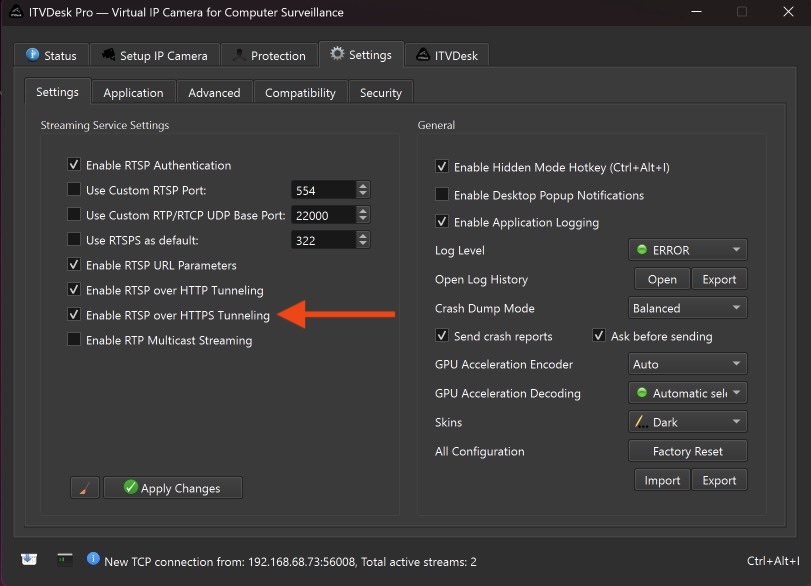Uncheck Enable RTSP over HTTP Tunneling

(74, 289)
